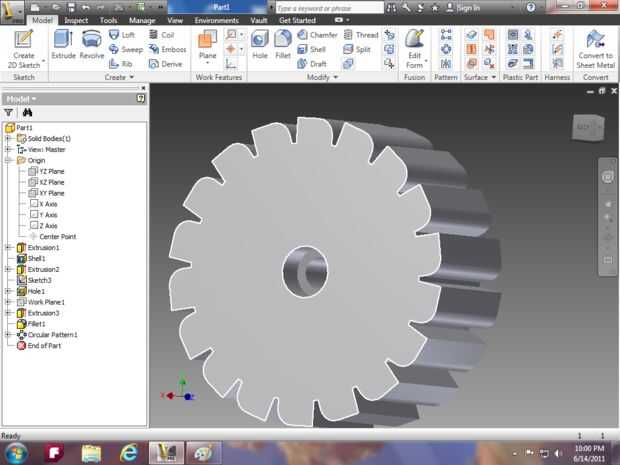Open the Model browser dropdown
Screen dimensions: 620x465
coord(21,98)
